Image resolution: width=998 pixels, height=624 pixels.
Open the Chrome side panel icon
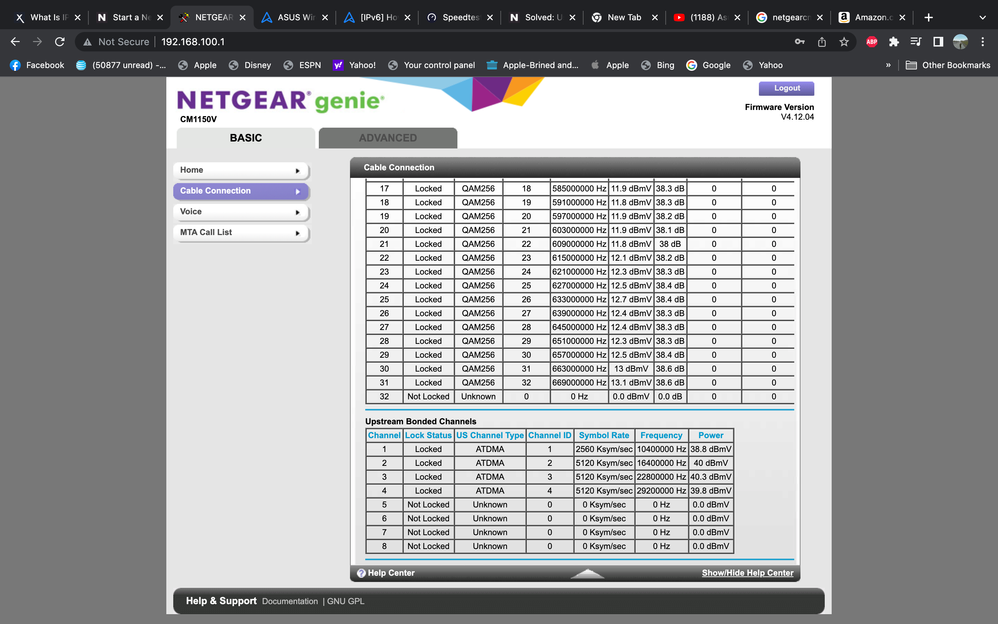(938, 42)
